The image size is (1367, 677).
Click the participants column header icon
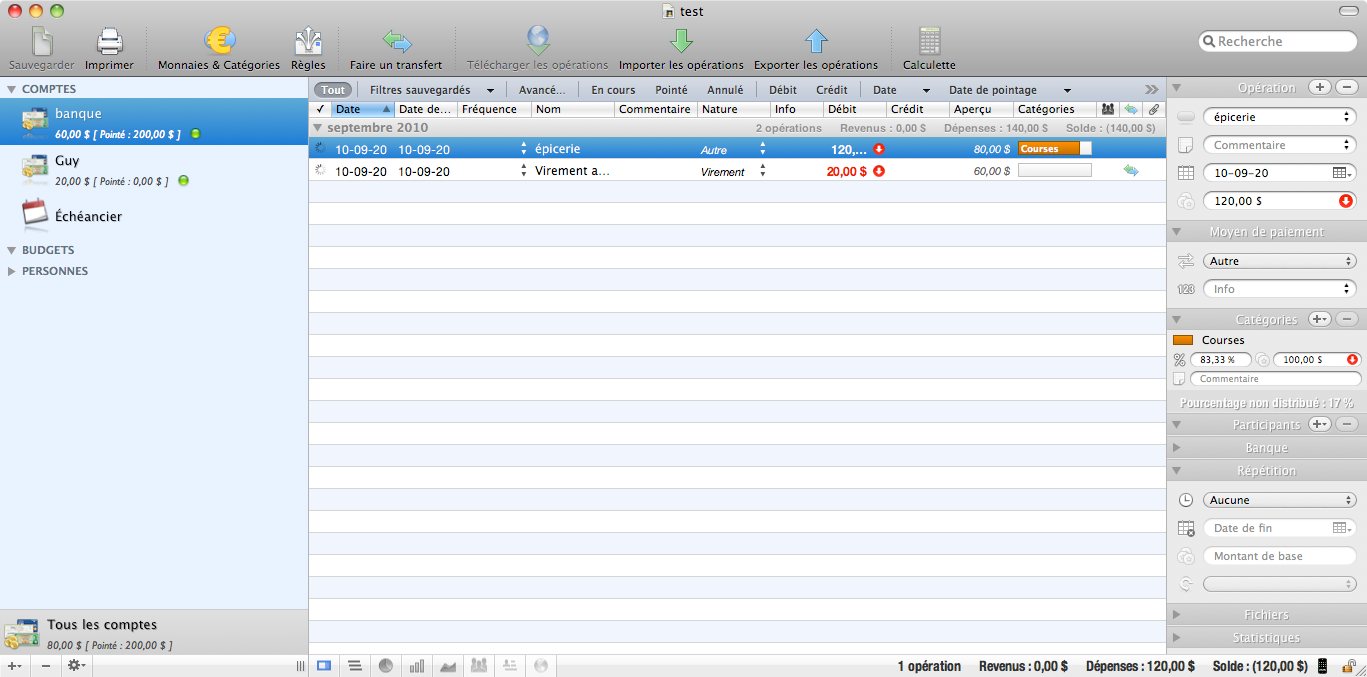1108,109
